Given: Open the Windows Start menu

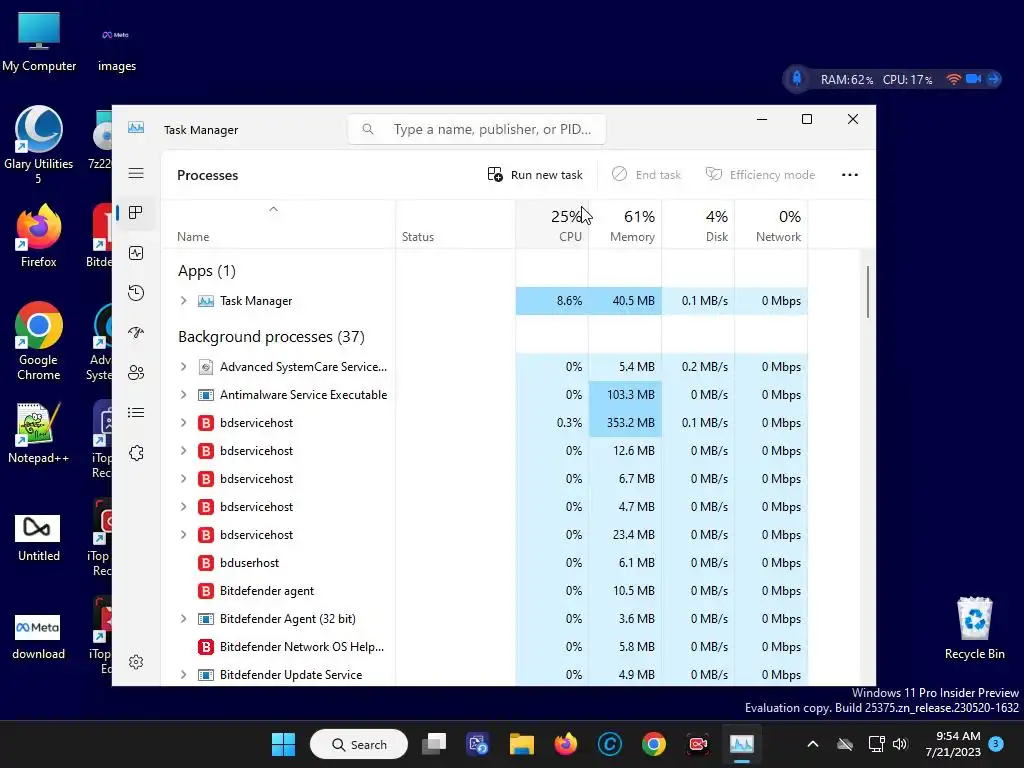Looking at the screenshot, I should pos(283,744).
